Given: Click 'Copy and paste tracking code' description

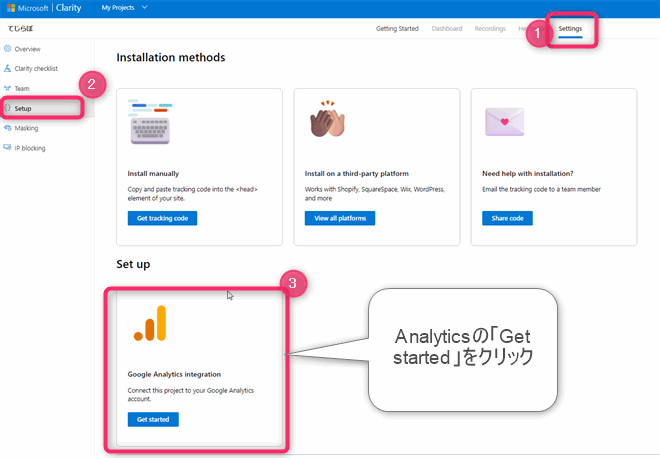Looking at the screenshot, I should point(192,194).
